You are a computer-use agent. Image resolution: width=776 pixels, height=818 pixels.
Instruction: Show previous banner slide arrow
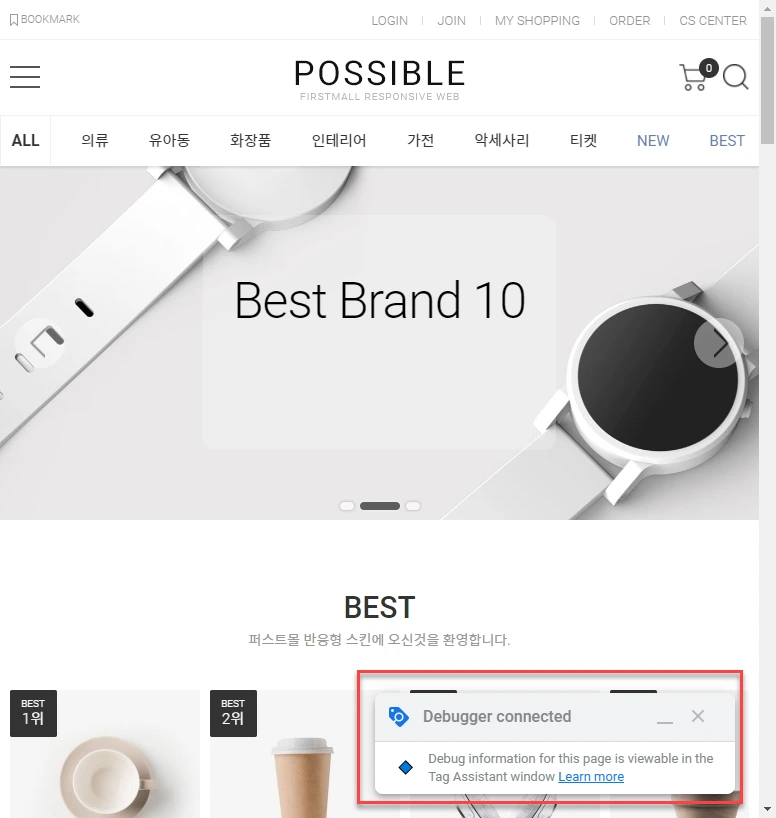(40, 343)
